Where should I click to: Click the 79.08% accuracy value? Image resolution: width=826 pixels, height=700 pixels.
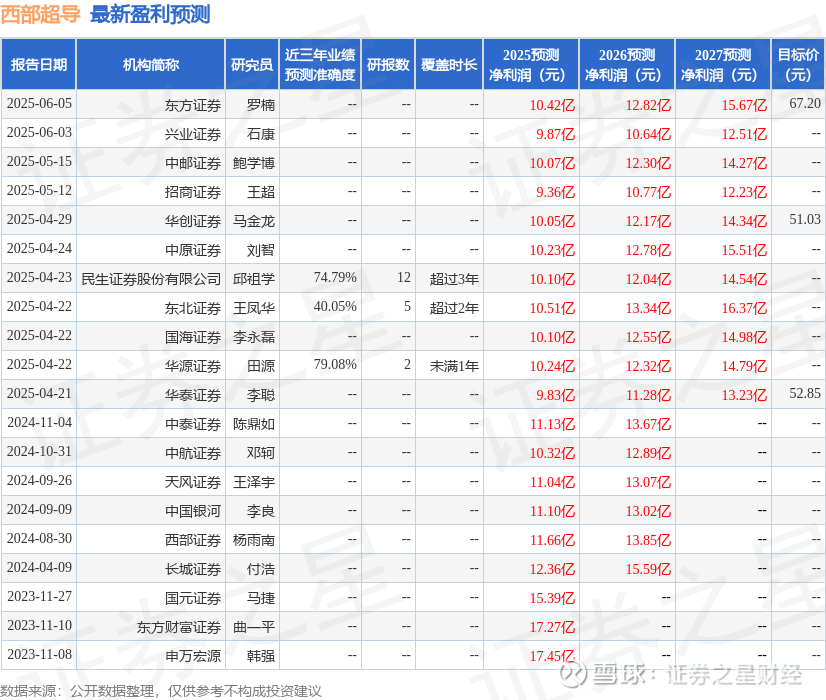[x=335, y=364]
